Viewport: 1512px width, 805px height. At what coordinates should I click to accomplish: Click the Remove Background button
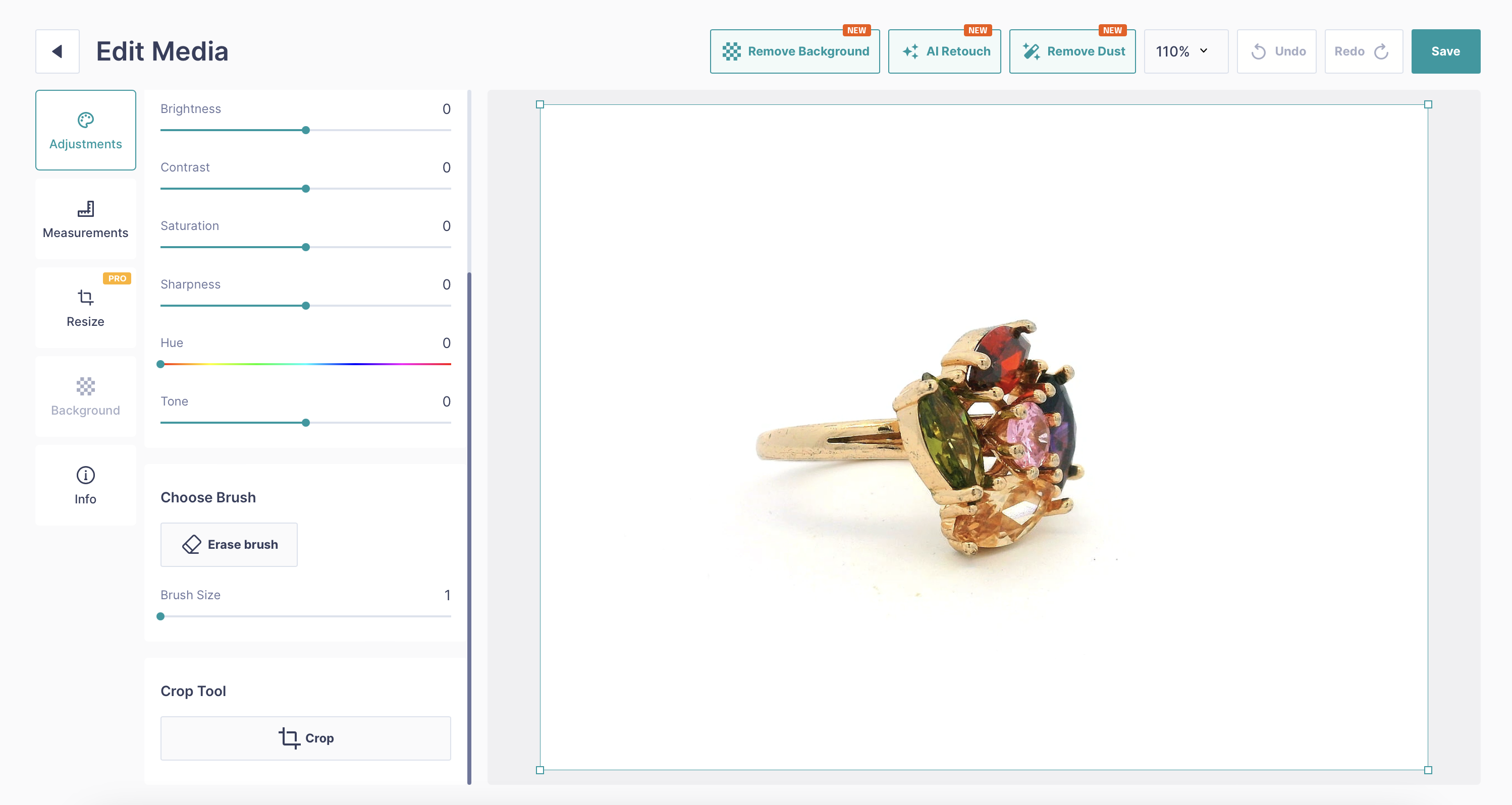(x=795, y=51)
